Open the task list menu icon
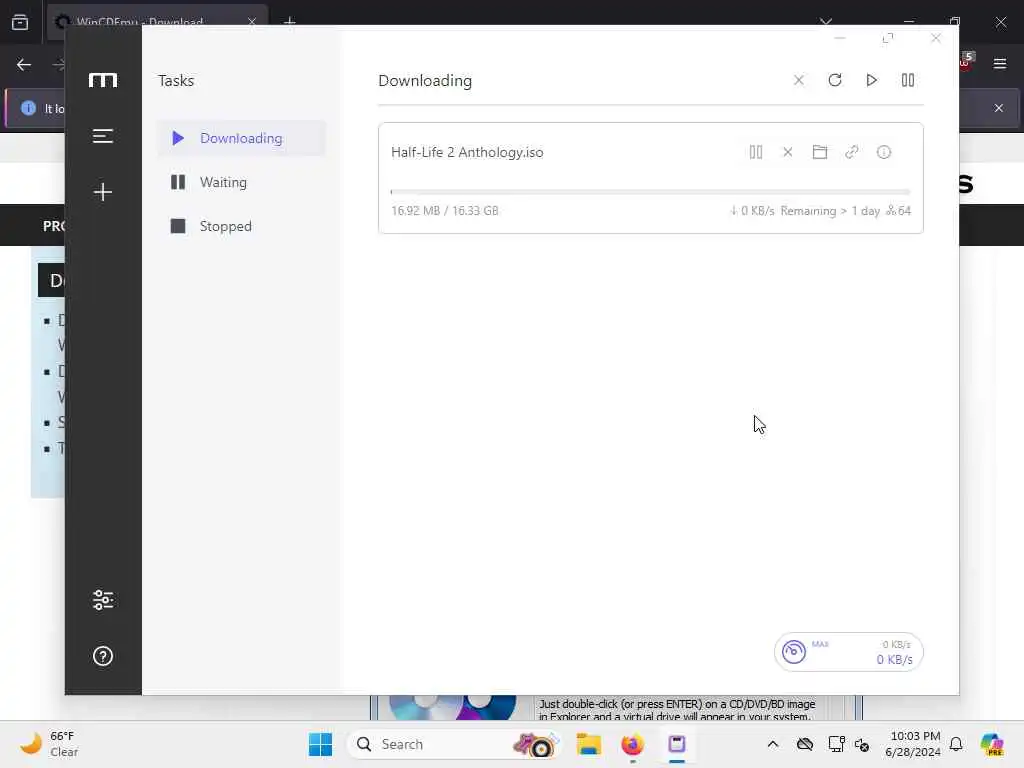This screenshot has height=768, width=1024. (103, 136)
